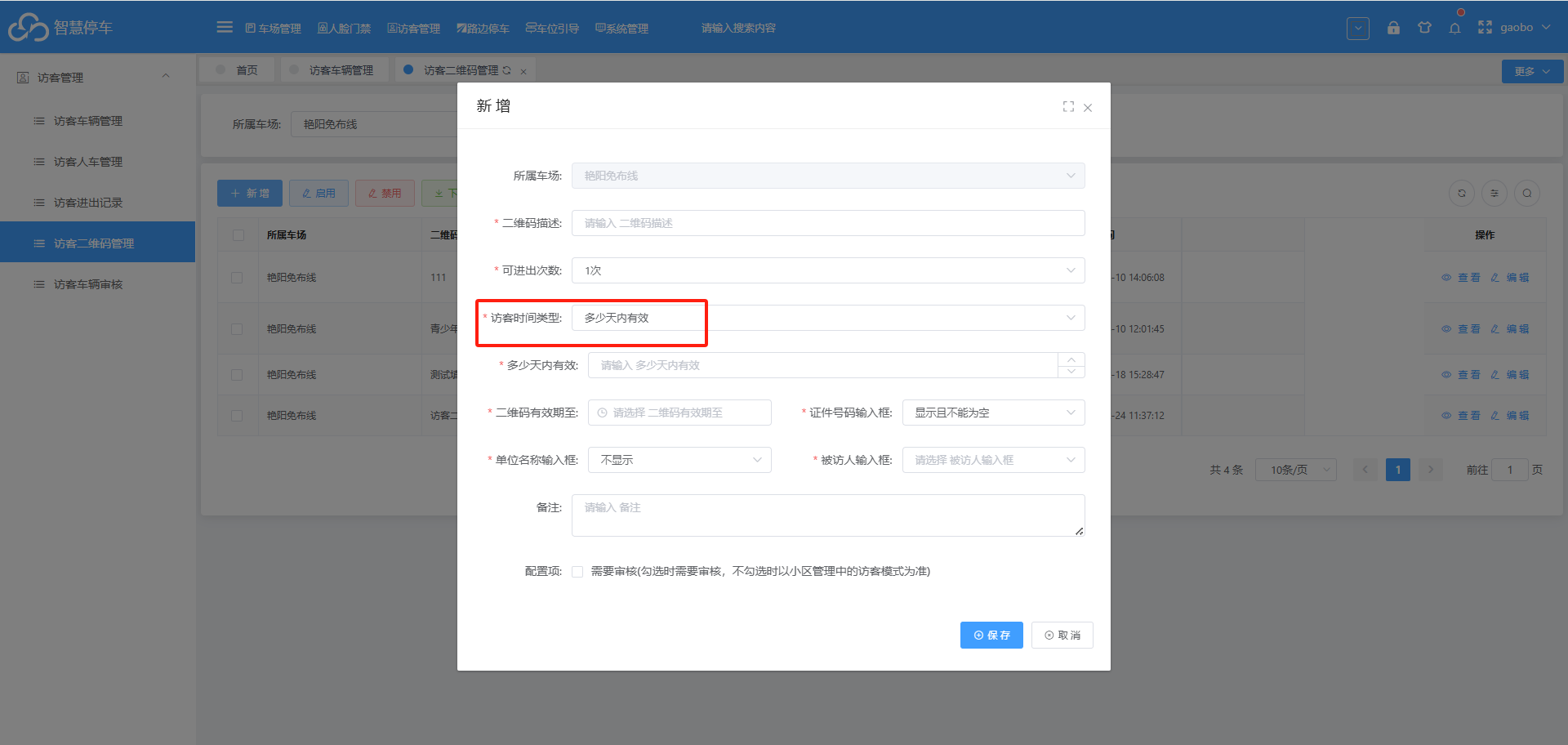
Task: Click the 更多 button
Action: tap(1532, 71)
